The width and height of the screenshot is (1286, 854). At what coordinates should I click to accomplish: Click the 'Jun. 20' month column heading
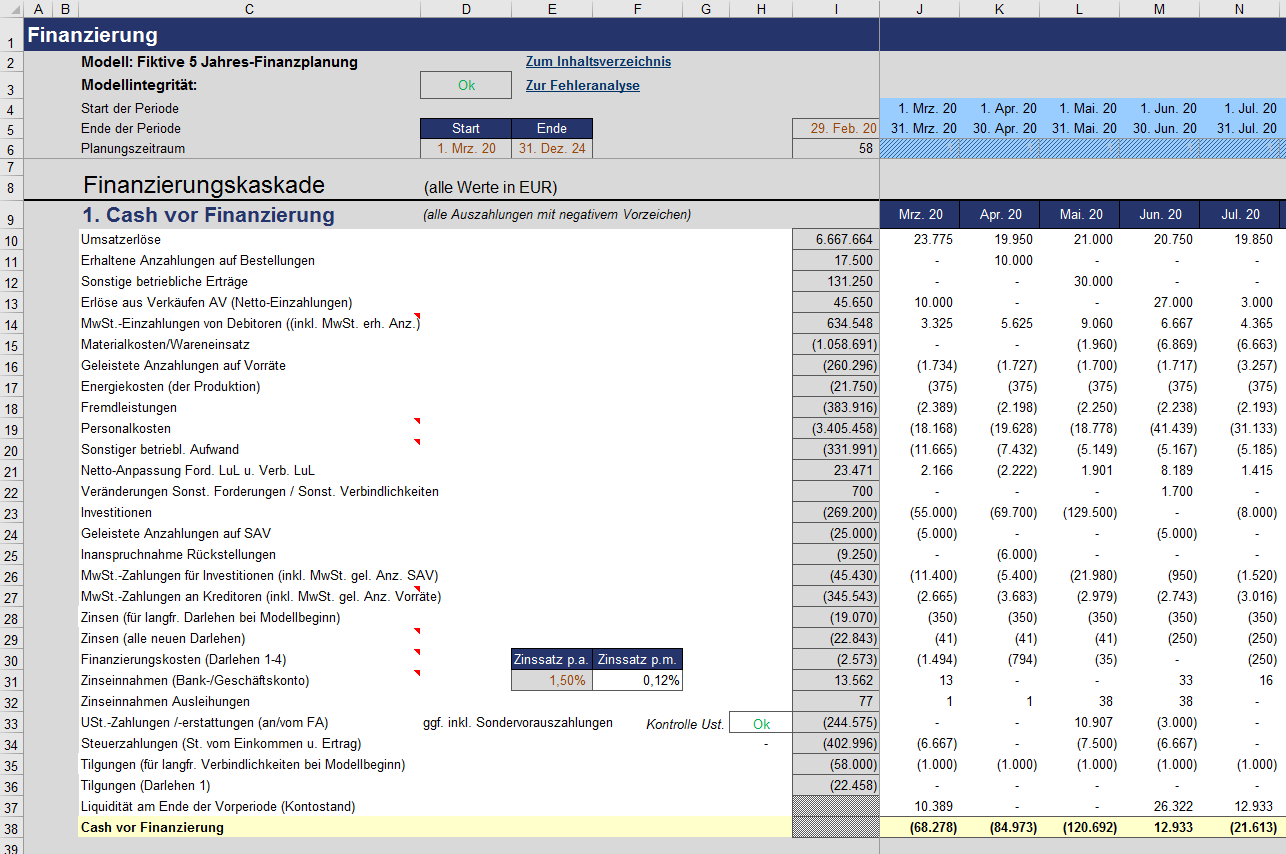click(x=1159, y=215)
